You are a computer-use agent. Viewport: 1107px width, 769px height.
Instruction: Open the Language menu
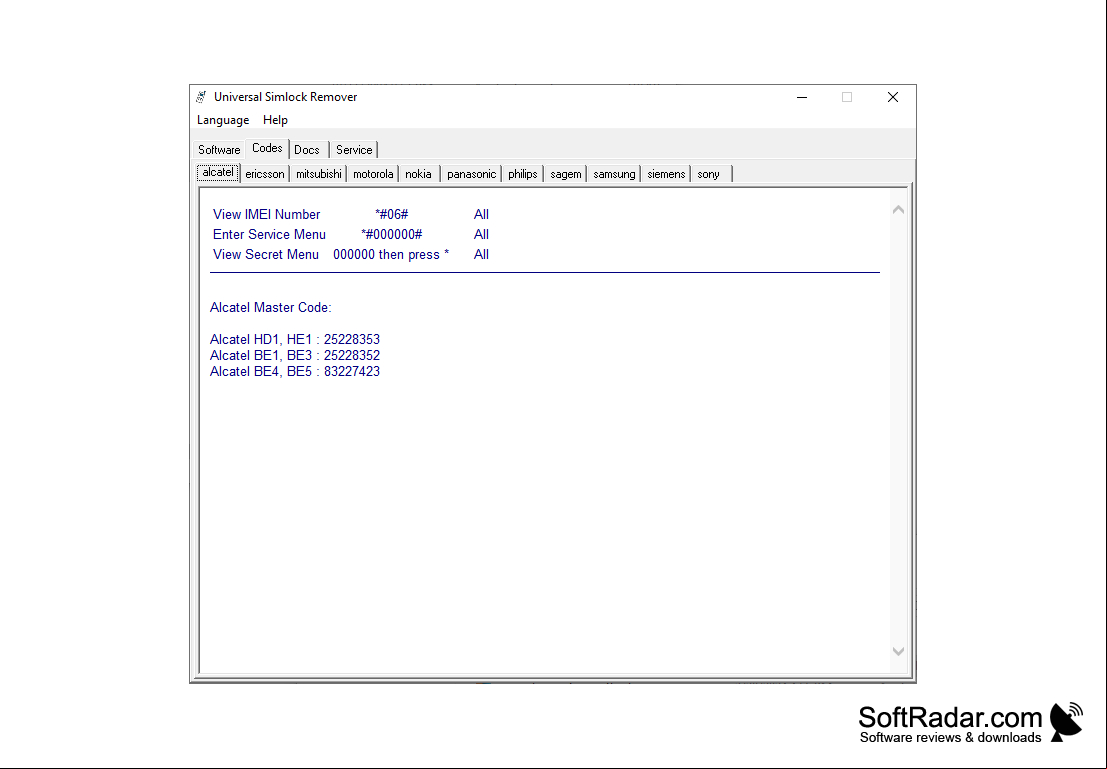[223, 120]
